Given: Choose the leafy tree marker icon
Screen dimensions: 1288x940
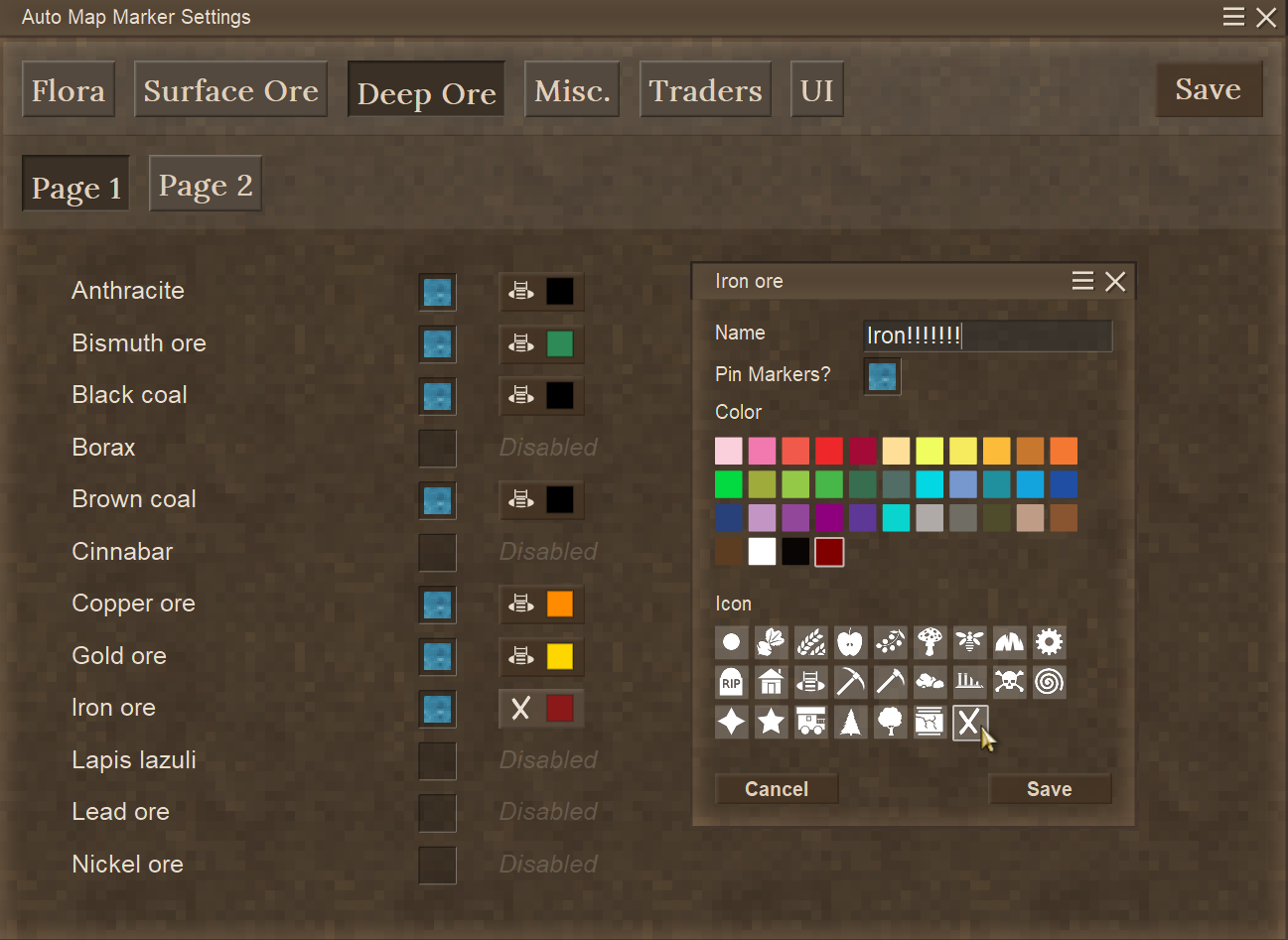Looking at the screenshot, I should coord(891,722).
